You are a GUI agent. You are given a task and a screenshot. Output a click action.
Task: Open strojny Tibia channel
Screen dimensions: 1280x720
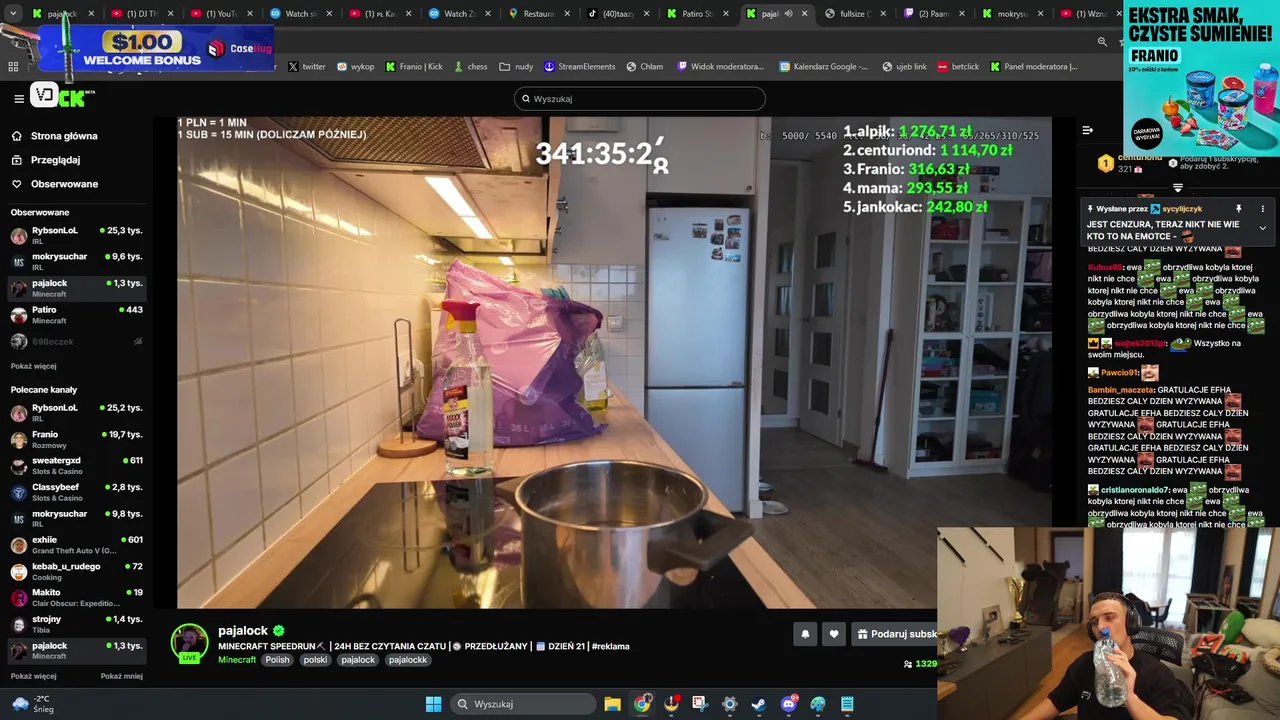click(76, 624)
